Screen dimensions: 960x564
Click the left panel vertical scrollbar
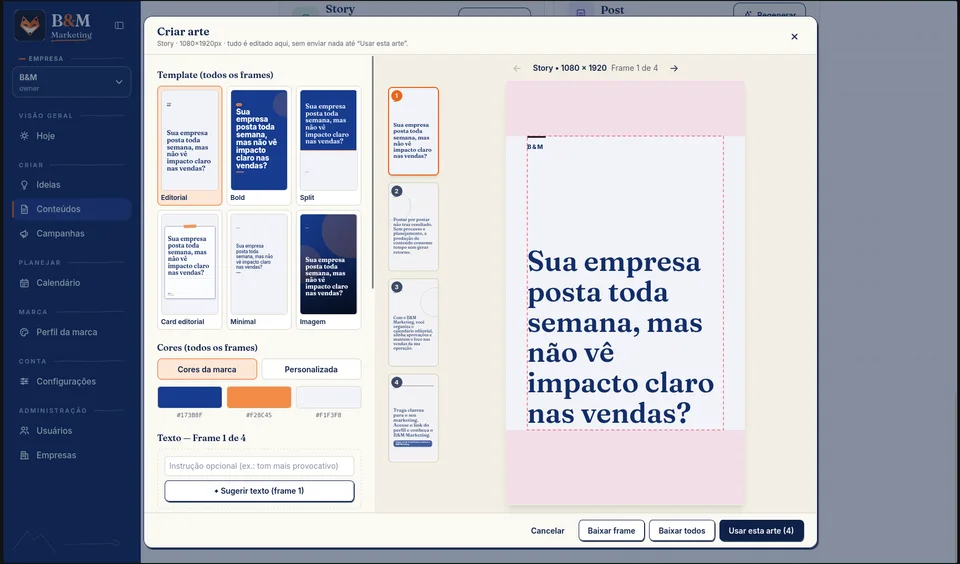(373, 173)
